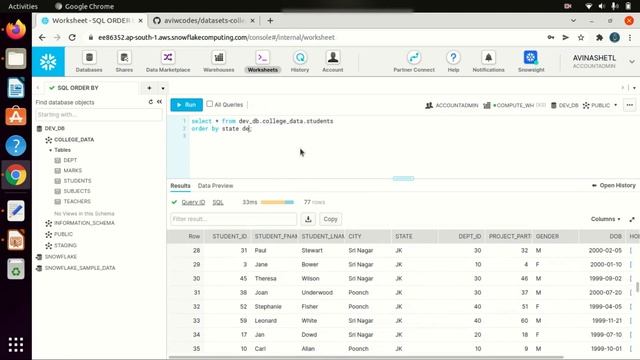Open Ubuntu Software from dock
The width and height of the screenshot is (640, 360).
[16, 116]
